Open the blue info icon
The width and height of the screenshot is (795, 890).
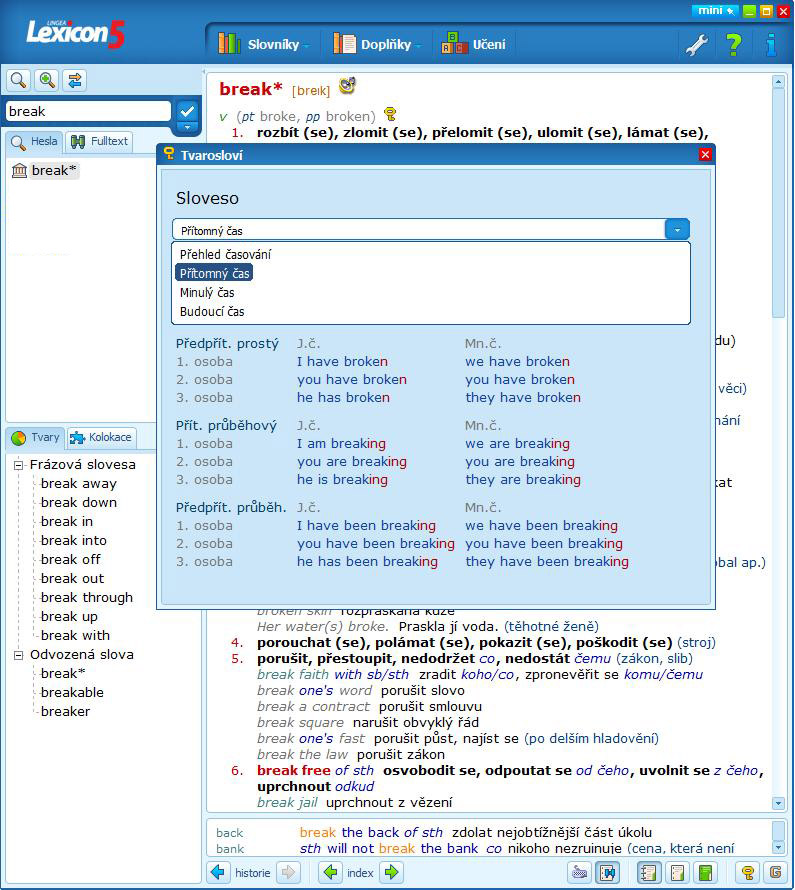[771, 44]
